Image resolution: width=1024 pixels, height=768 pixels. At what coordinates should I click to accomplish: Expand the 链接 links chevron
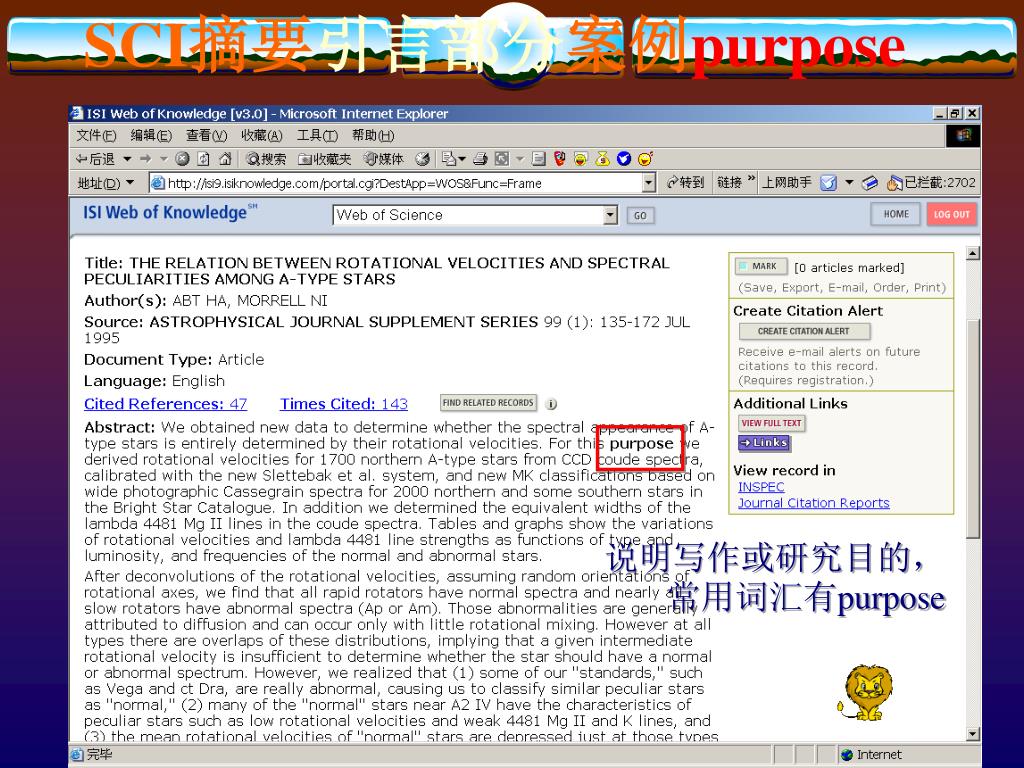751,179
